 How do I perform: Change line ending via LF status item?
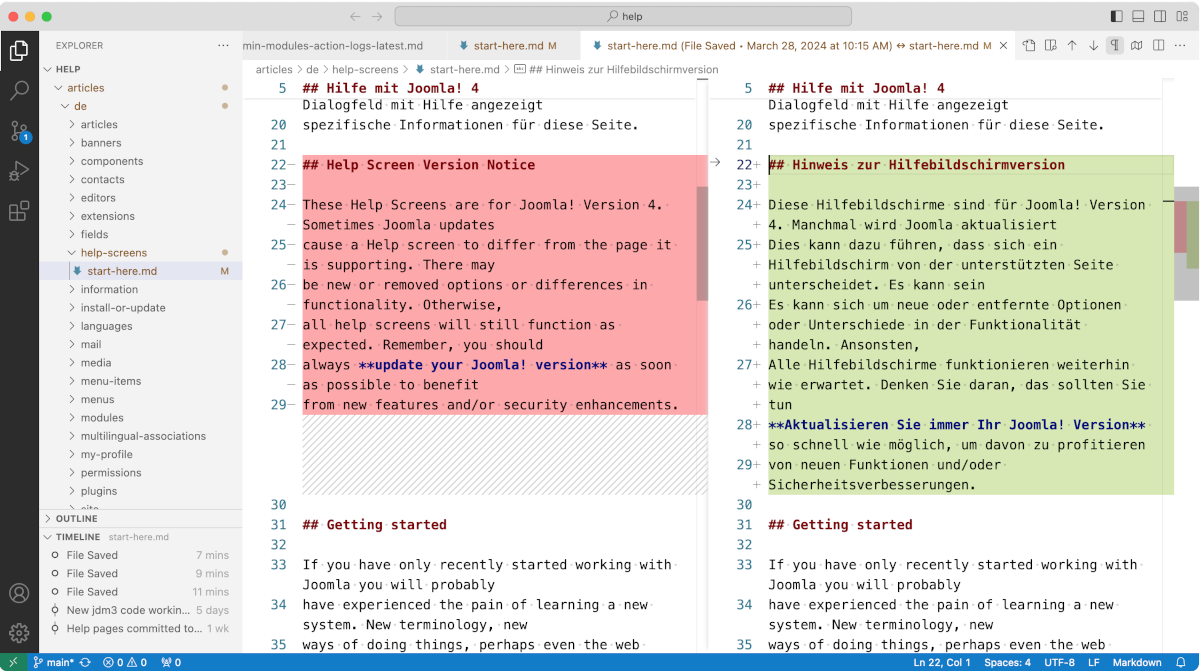[1094, 662]
